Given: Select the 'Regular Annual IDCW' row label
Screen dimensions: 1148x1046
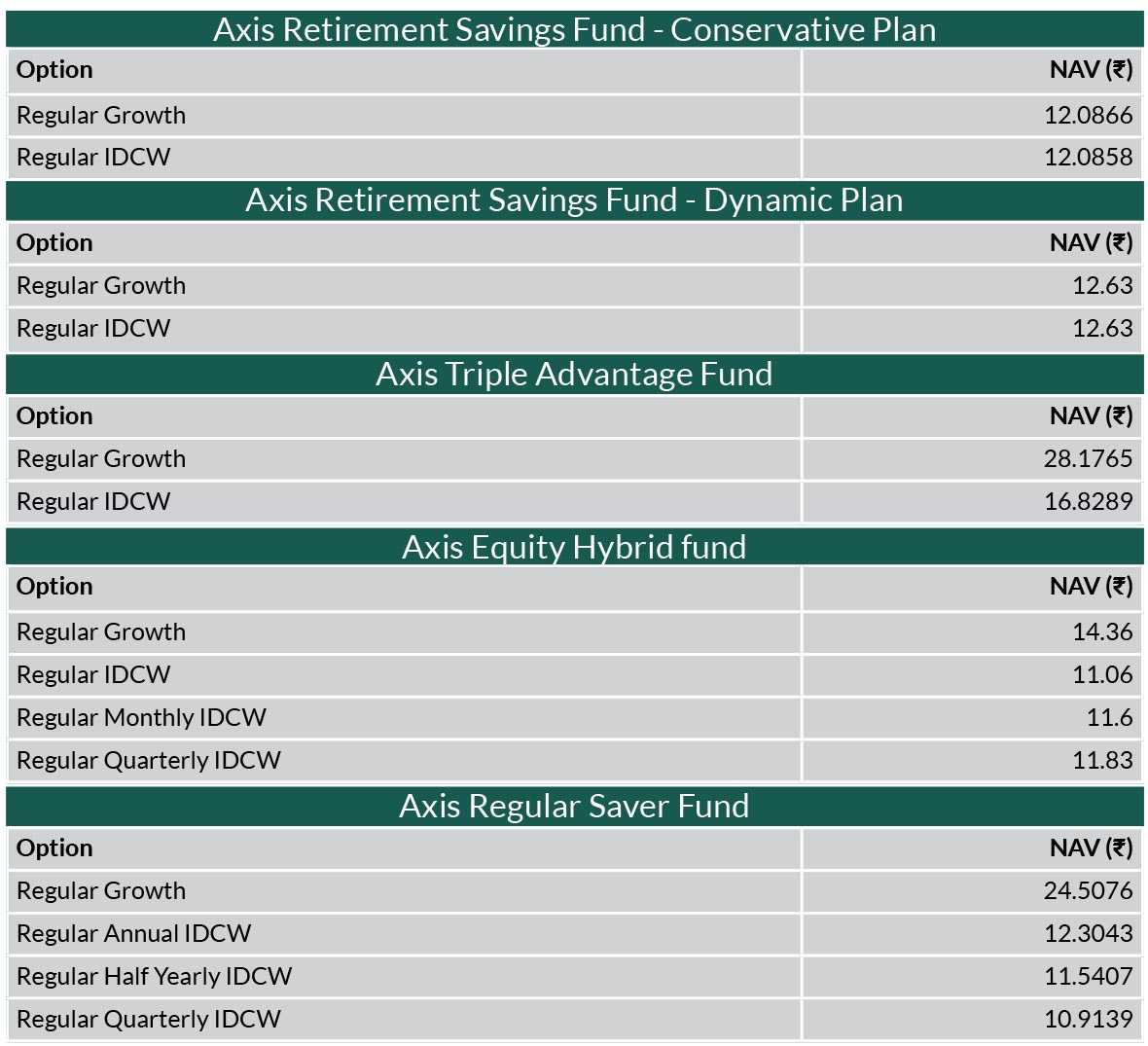Looking at the screenshot, I should 134,933.
